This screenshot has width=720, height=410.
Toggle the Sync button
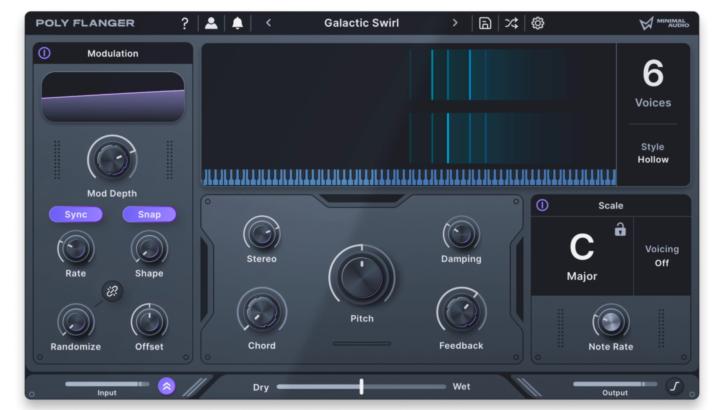click(76, 214)
